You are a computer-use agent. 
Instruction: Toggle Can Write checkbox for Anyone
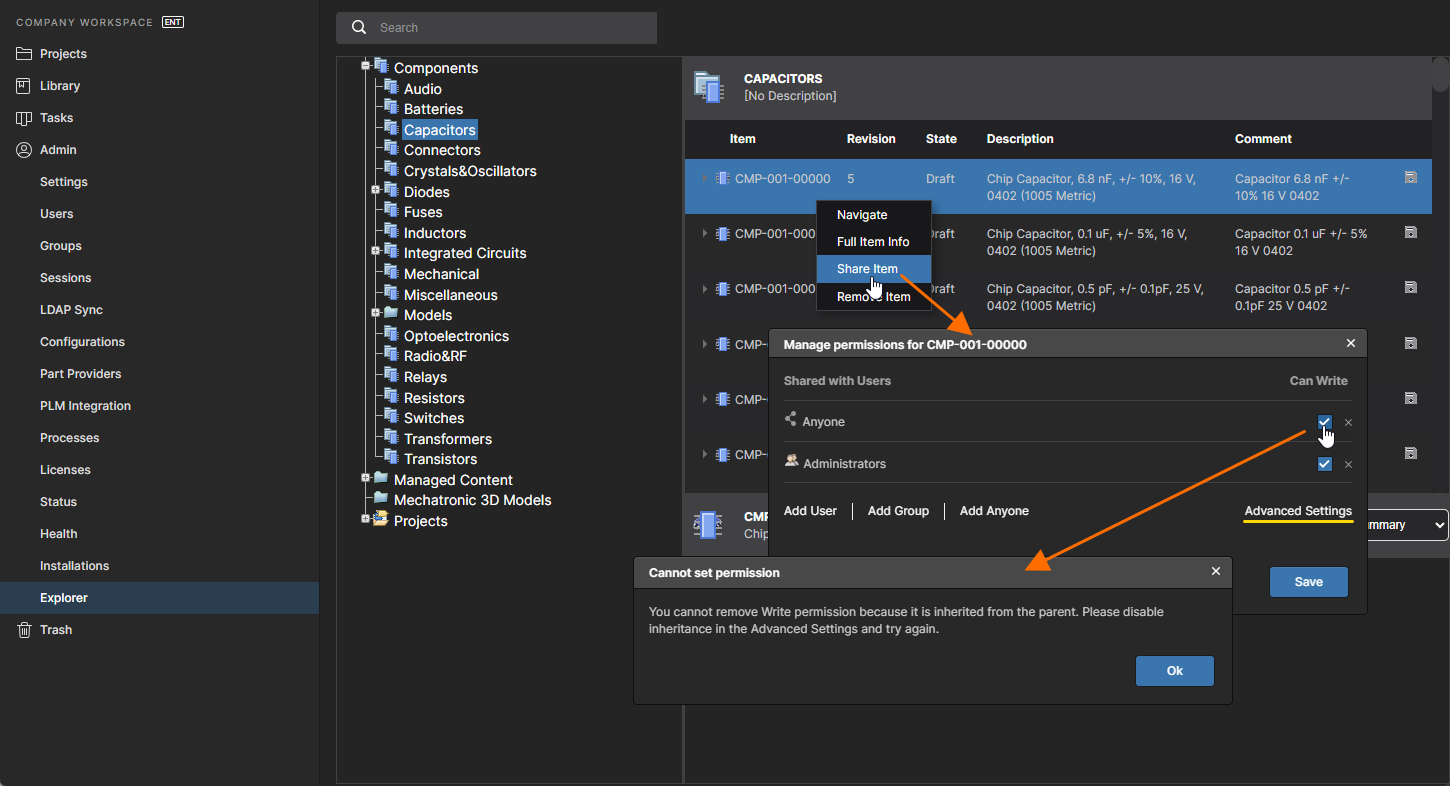click(x=1324, y=422)
